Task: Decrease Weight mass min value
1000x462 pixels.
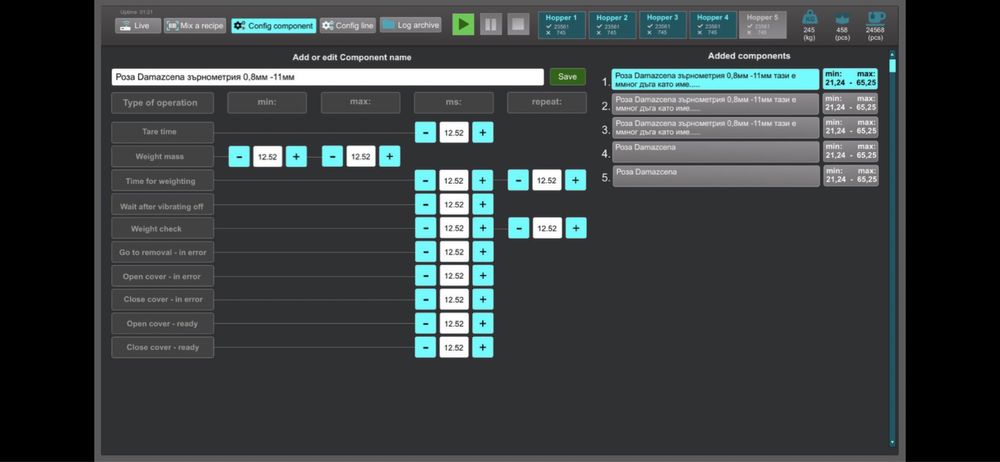Action: tap(239, 156)
